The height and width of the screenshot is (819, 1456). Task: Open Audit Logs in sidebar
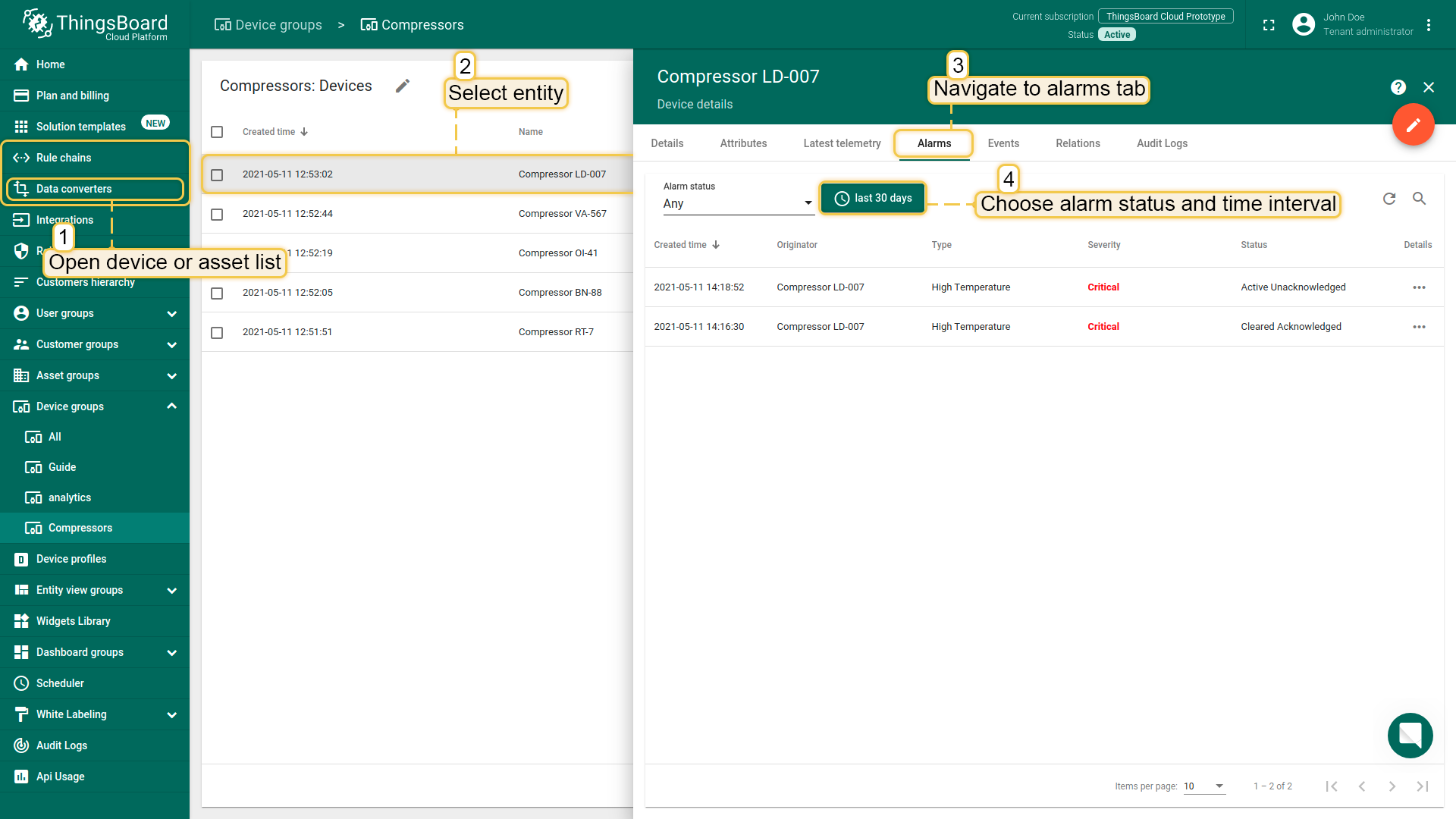point(95,745)
